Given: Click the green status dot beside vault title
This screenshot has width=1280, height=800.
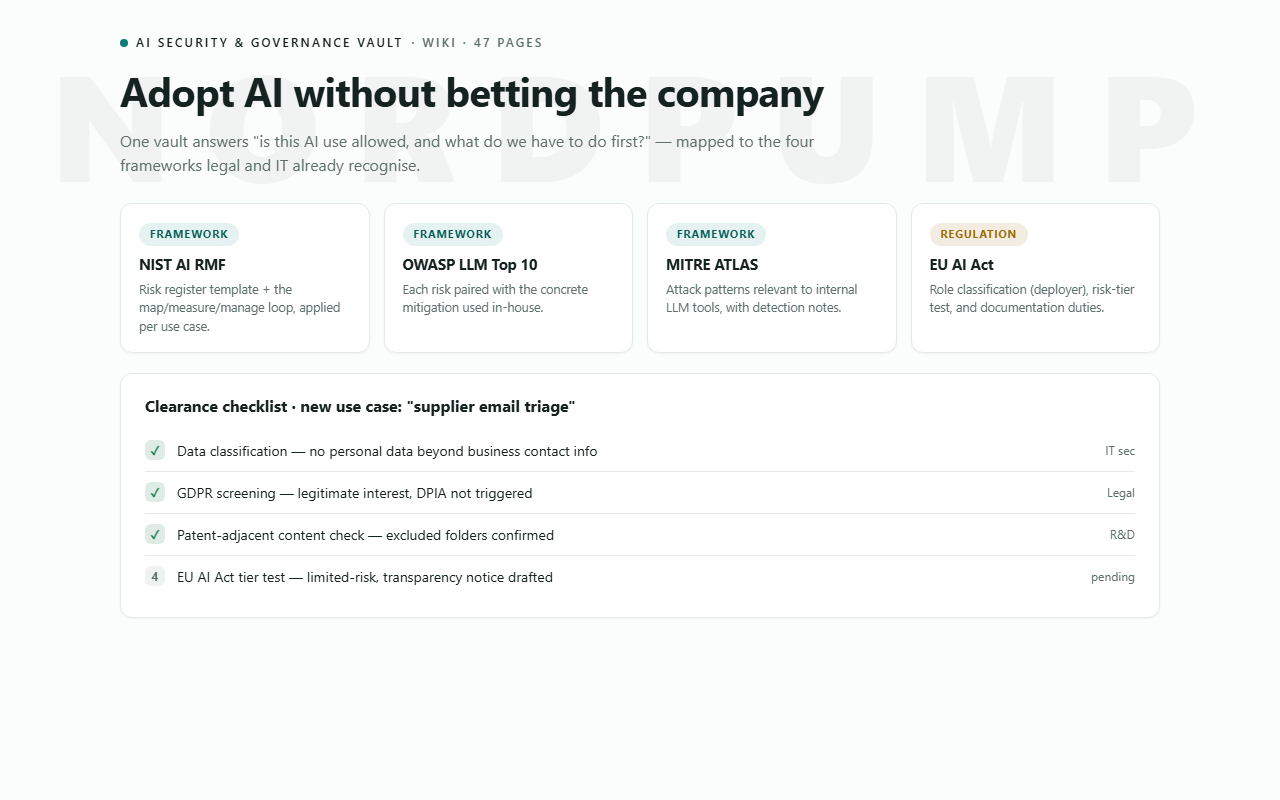Looking at the screenshot, I should click(124, 43).
